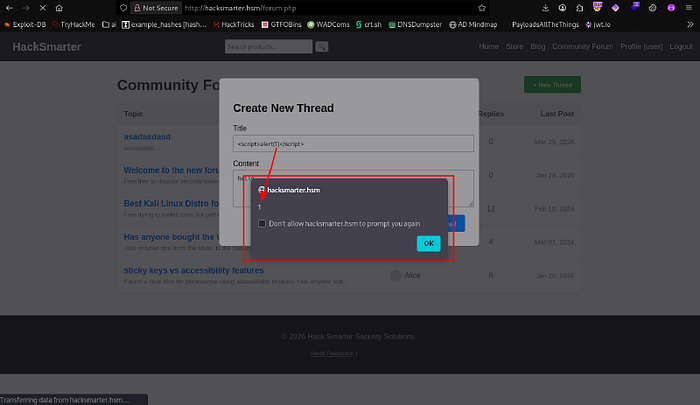Click the thread Title input field
Screen dimensions: 700x405
(x=353, y=144)
